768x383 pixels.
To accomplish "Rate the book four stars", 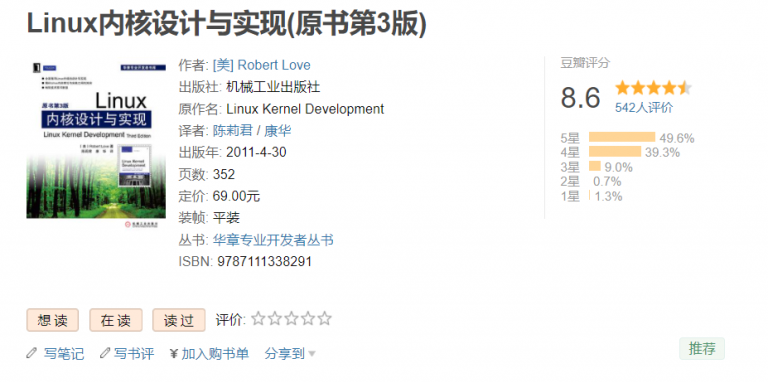I will 308,319.
